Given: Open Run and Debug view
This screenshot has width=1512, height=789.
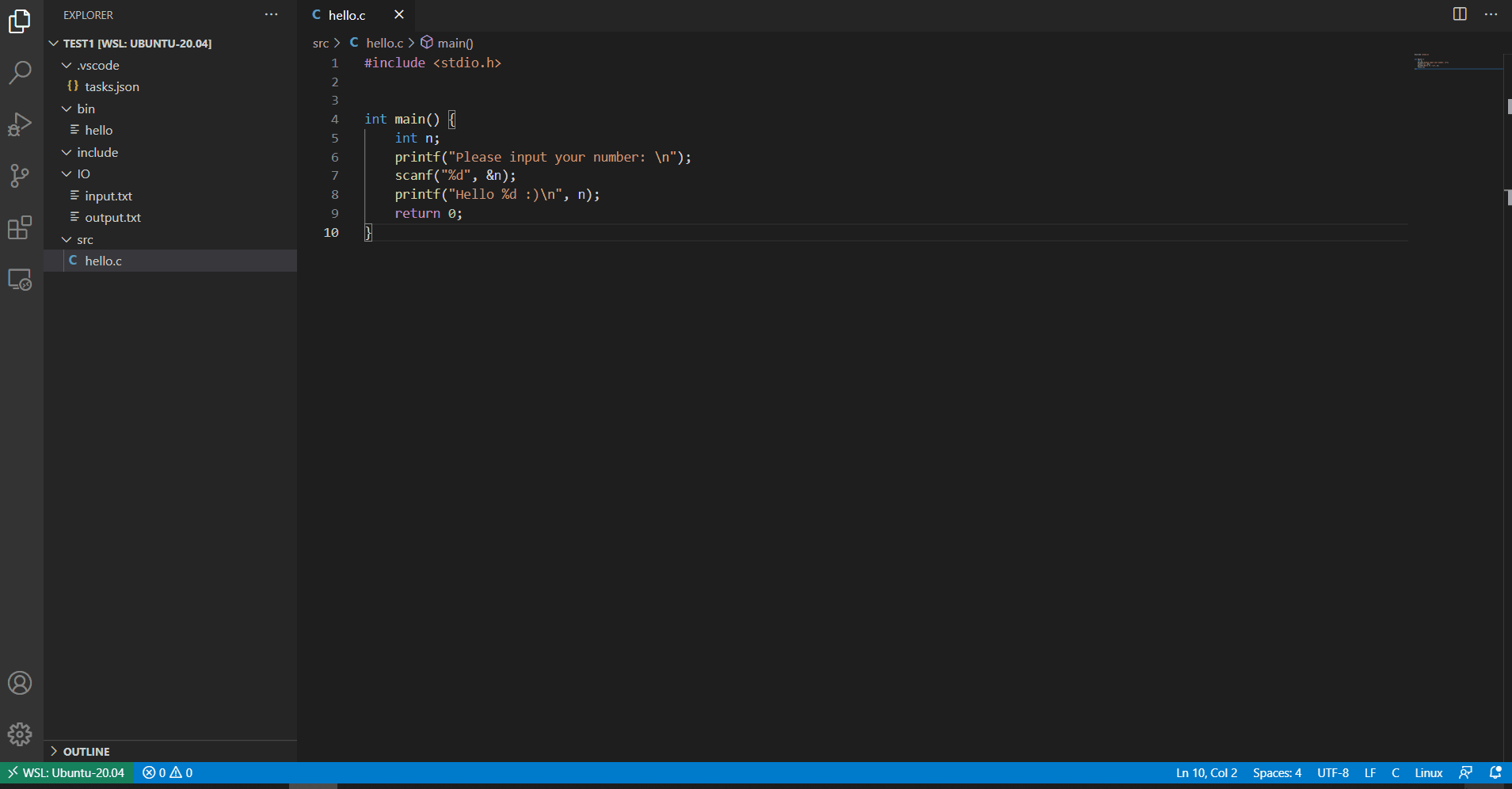Looking at the screenshot, I should (20, 124).
